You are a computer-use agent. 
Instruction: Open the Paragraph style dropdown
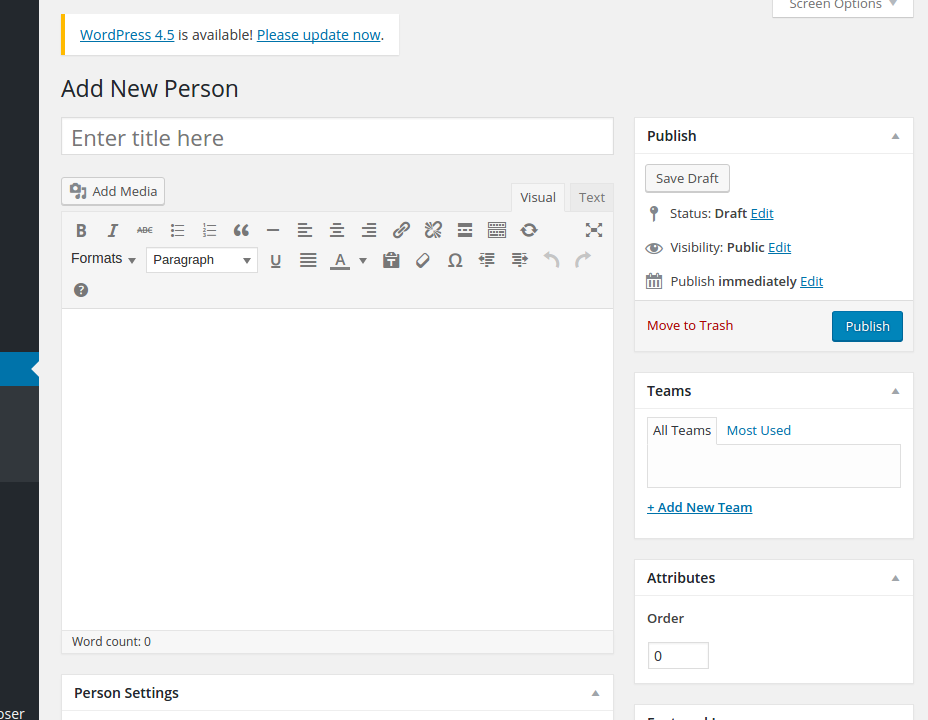[x=202, y=260]
